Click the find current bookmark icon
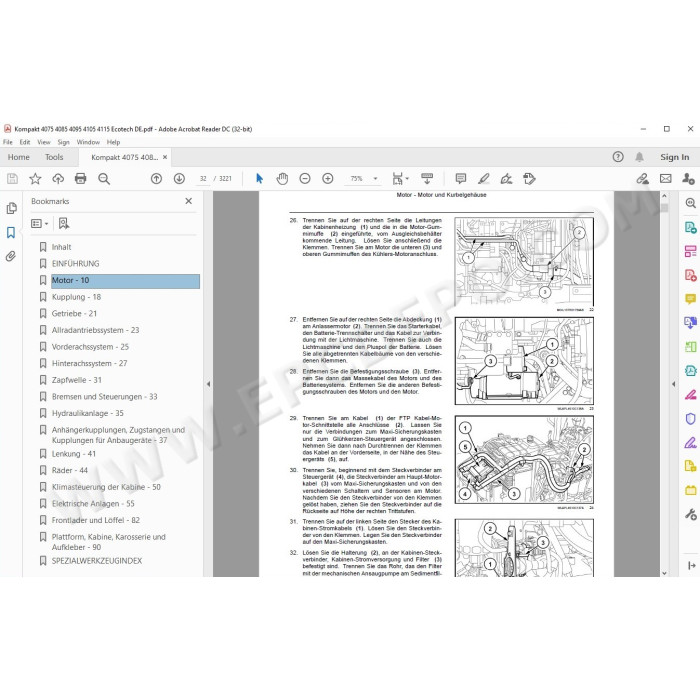This screenshot has height=700, width=700. [64, 223]
